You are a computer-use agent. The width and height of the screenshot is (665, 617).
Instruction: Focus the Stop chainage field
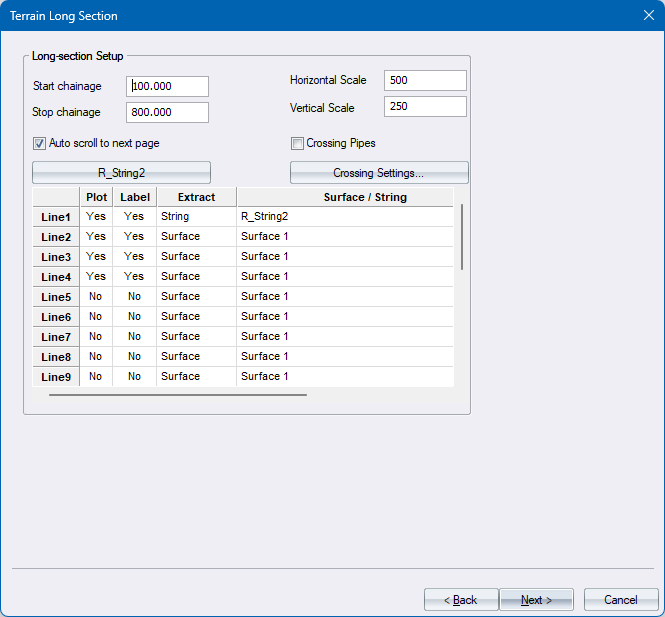[x=168, y=113]
